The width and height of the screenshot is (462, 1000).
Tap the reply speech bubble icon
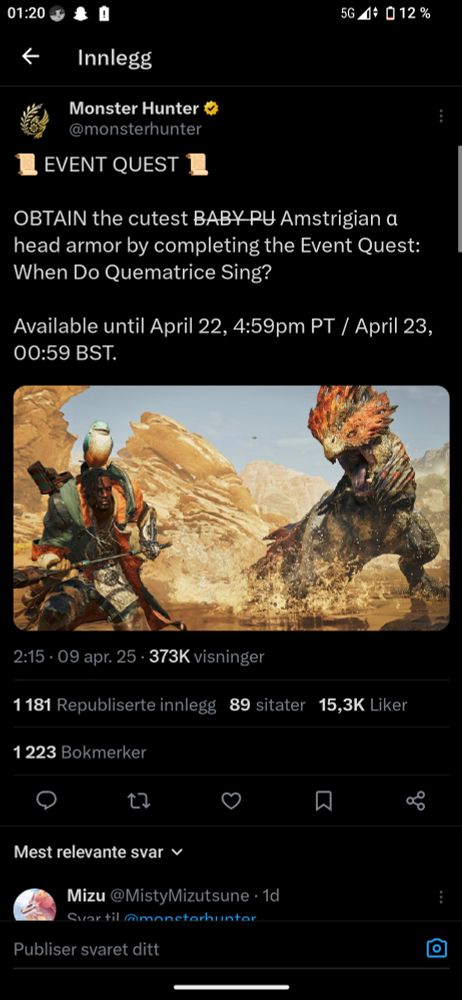pyautogui.click(x=46, y=800)
